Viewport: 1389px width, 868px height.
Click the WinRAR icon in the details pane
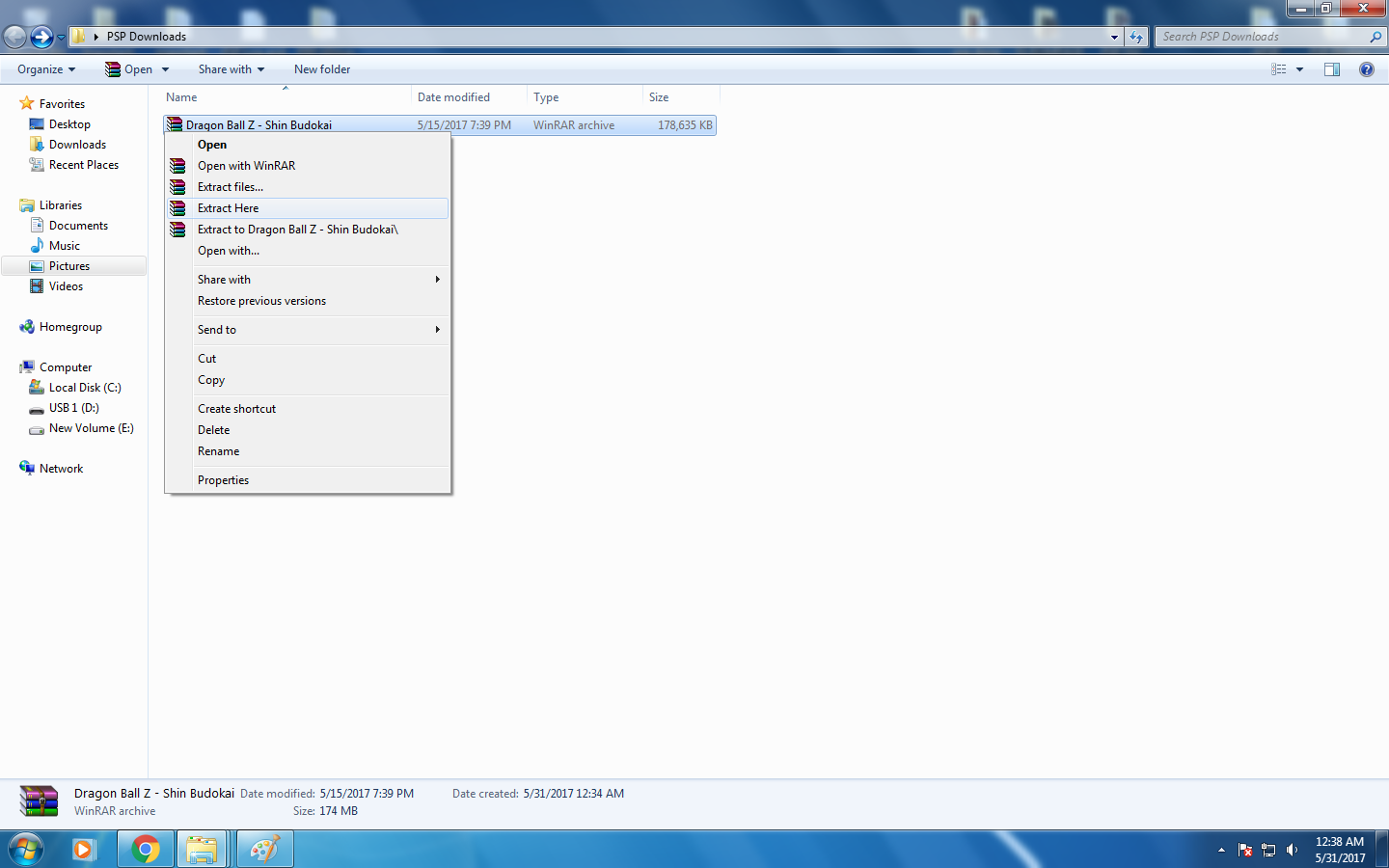point(38,800)
